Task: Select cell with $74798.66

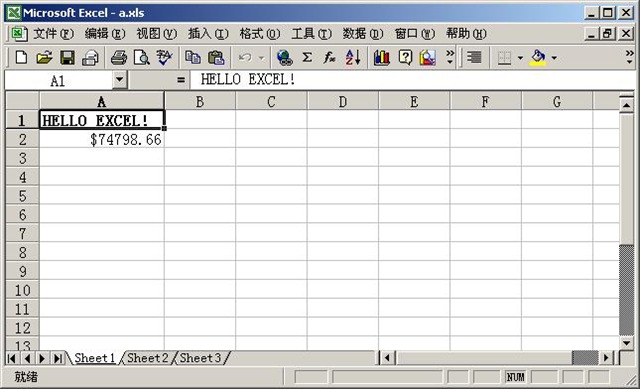Action: pos(102,139)
